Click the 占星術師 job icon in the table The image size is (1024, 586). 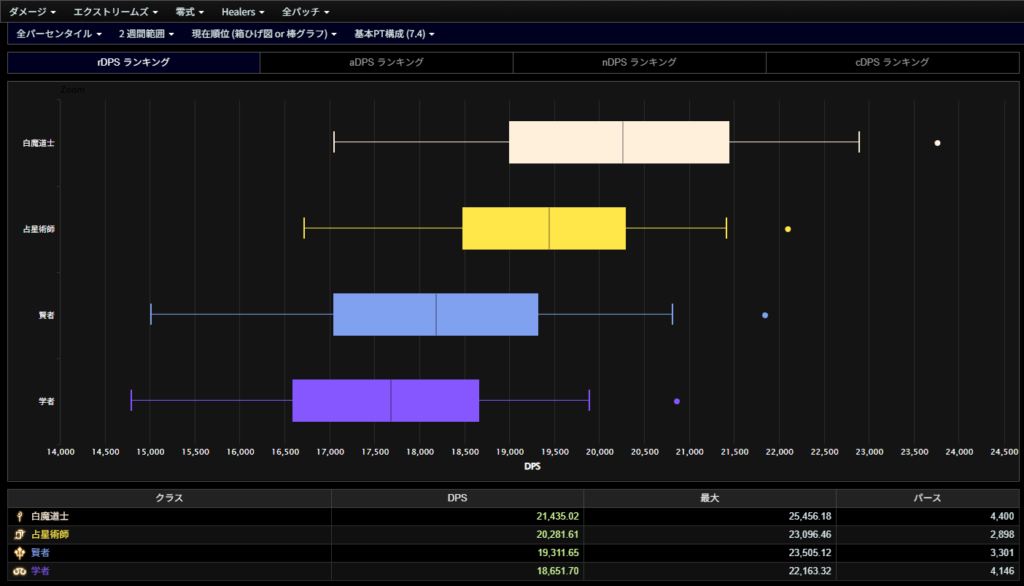(x=20, y=534)
